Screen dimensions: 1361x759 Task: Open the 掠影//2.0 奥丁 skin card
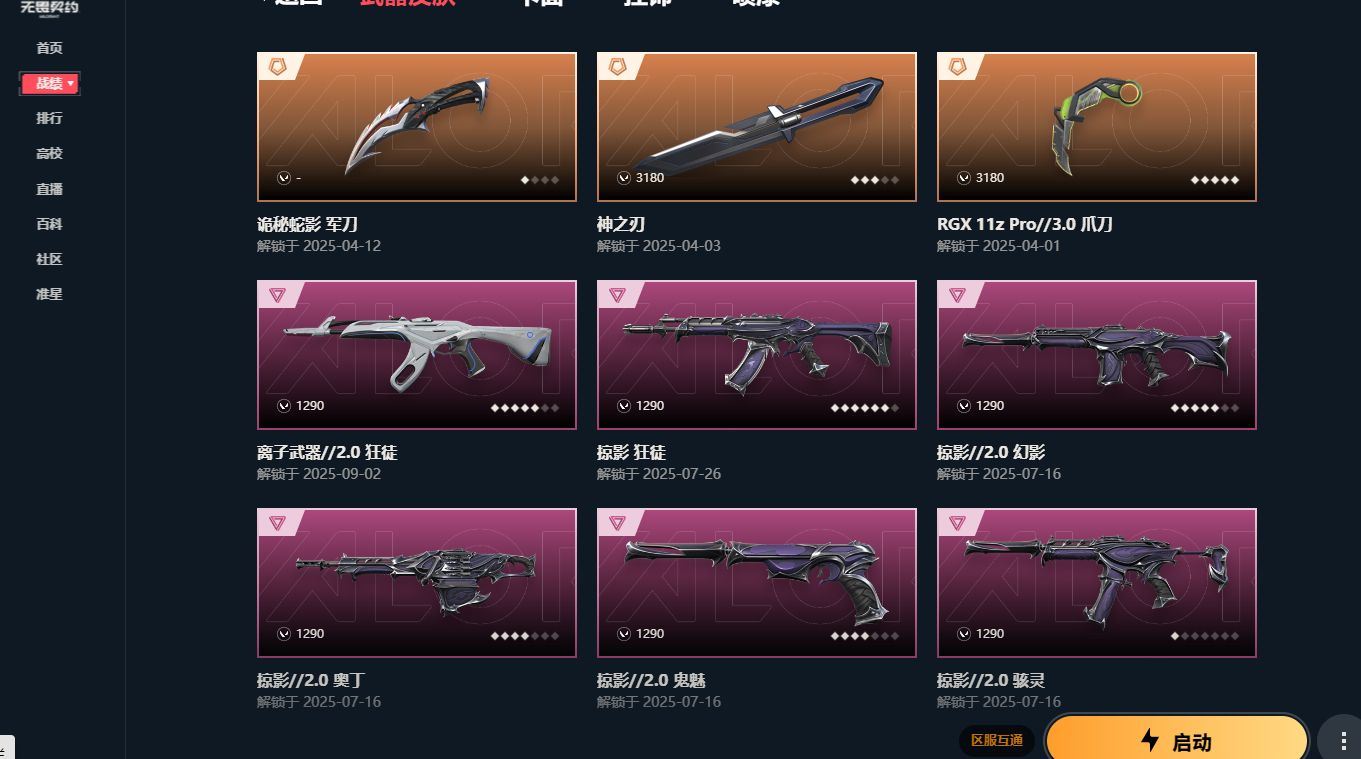417,583
